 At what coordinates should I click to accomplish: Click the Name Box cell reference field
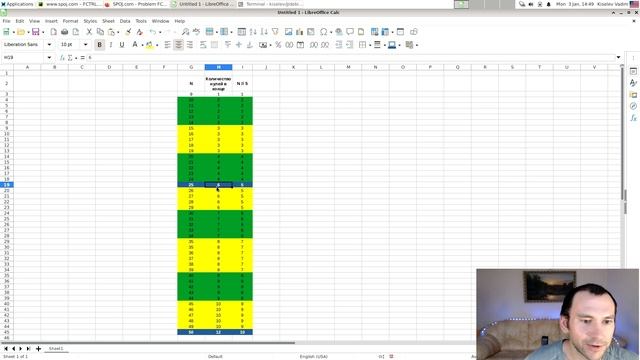(23, 58)
